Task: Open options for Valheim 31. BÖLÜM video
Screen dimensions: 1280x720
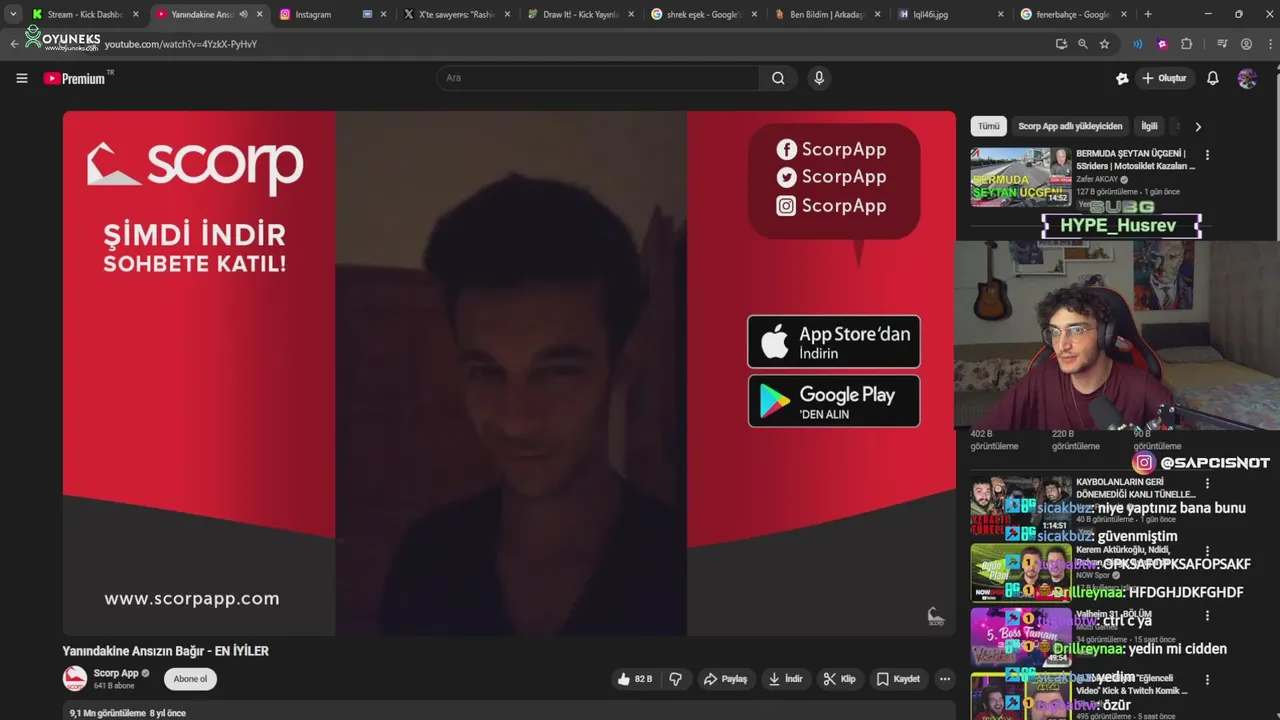Action: [x=1207, y=616]
